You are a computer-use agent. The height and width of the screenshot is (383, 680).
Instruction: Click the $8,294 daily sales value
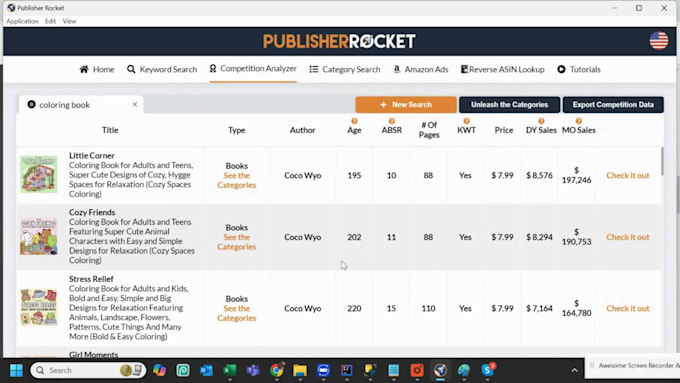[539, 237]
